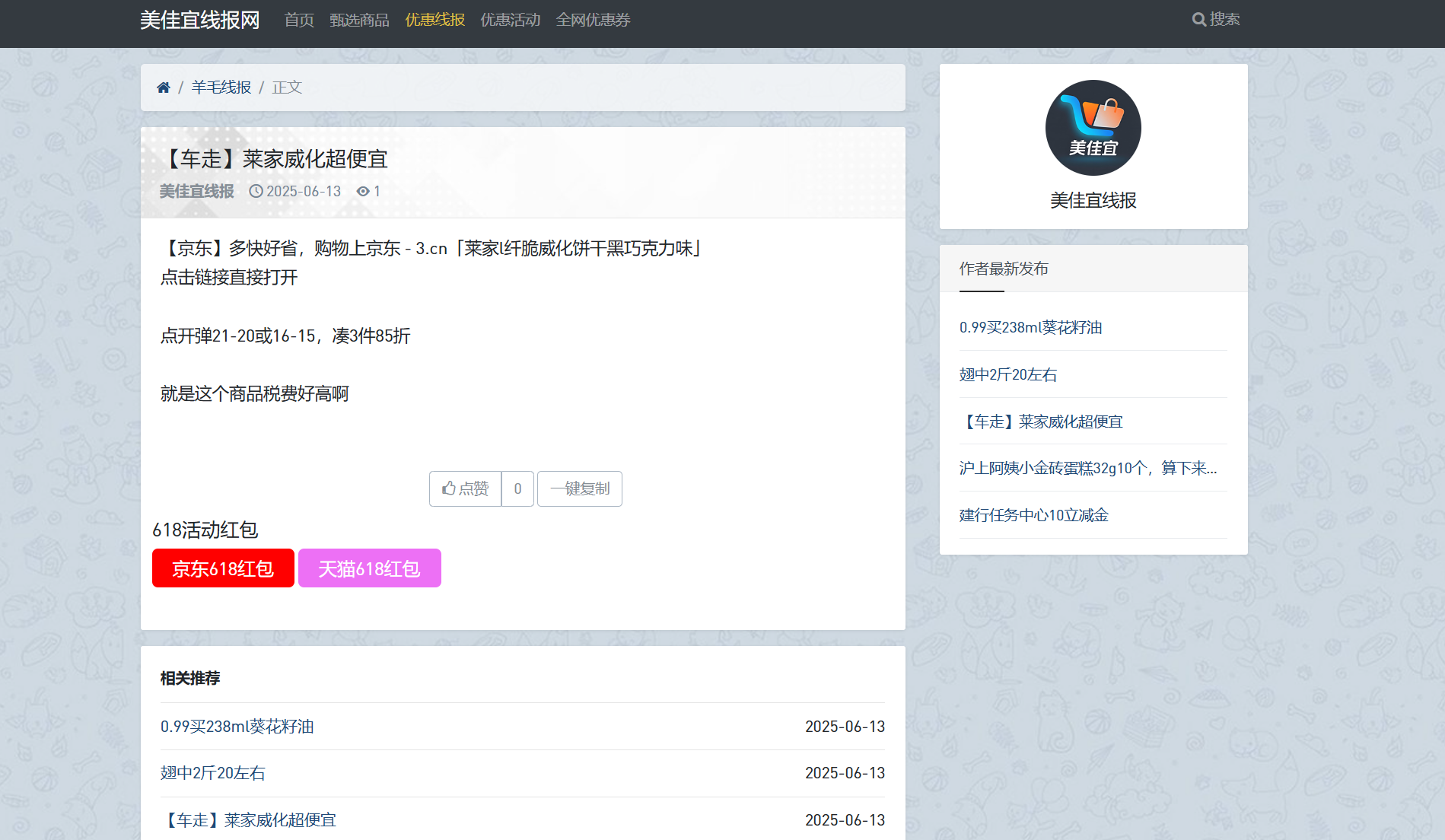Open 羊毛线报 breadcrumb link
Image resolution: width=1445 pixels, height=840 pixels.
(x=221, y=87)
